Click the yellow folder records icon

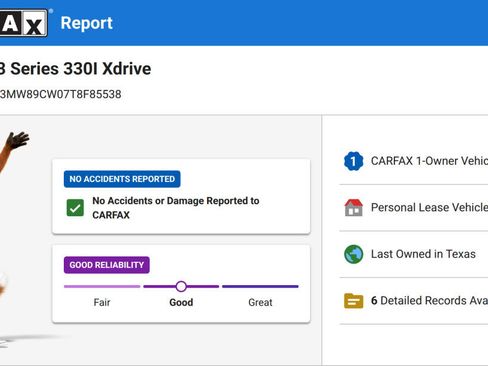pos(353,301)
